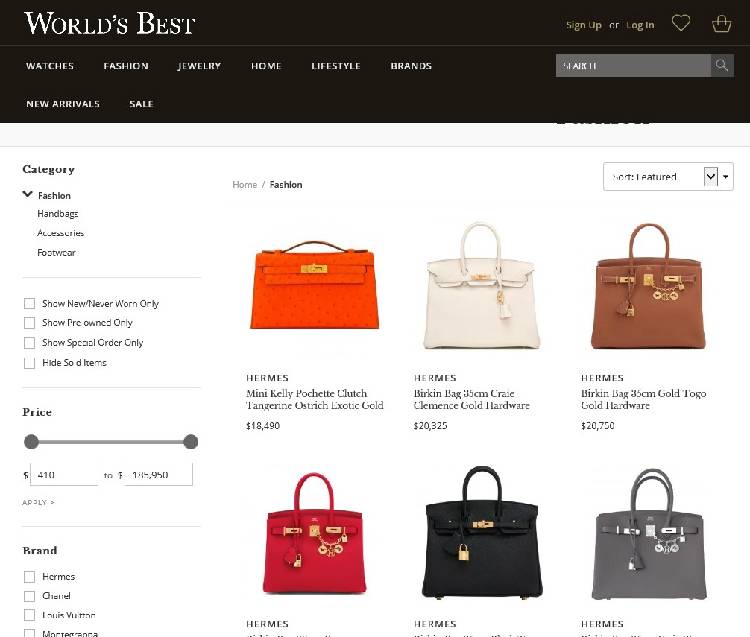This screenshot has height=637, width=750.
Task: Click the search magnifier icon
Action: 722,66
